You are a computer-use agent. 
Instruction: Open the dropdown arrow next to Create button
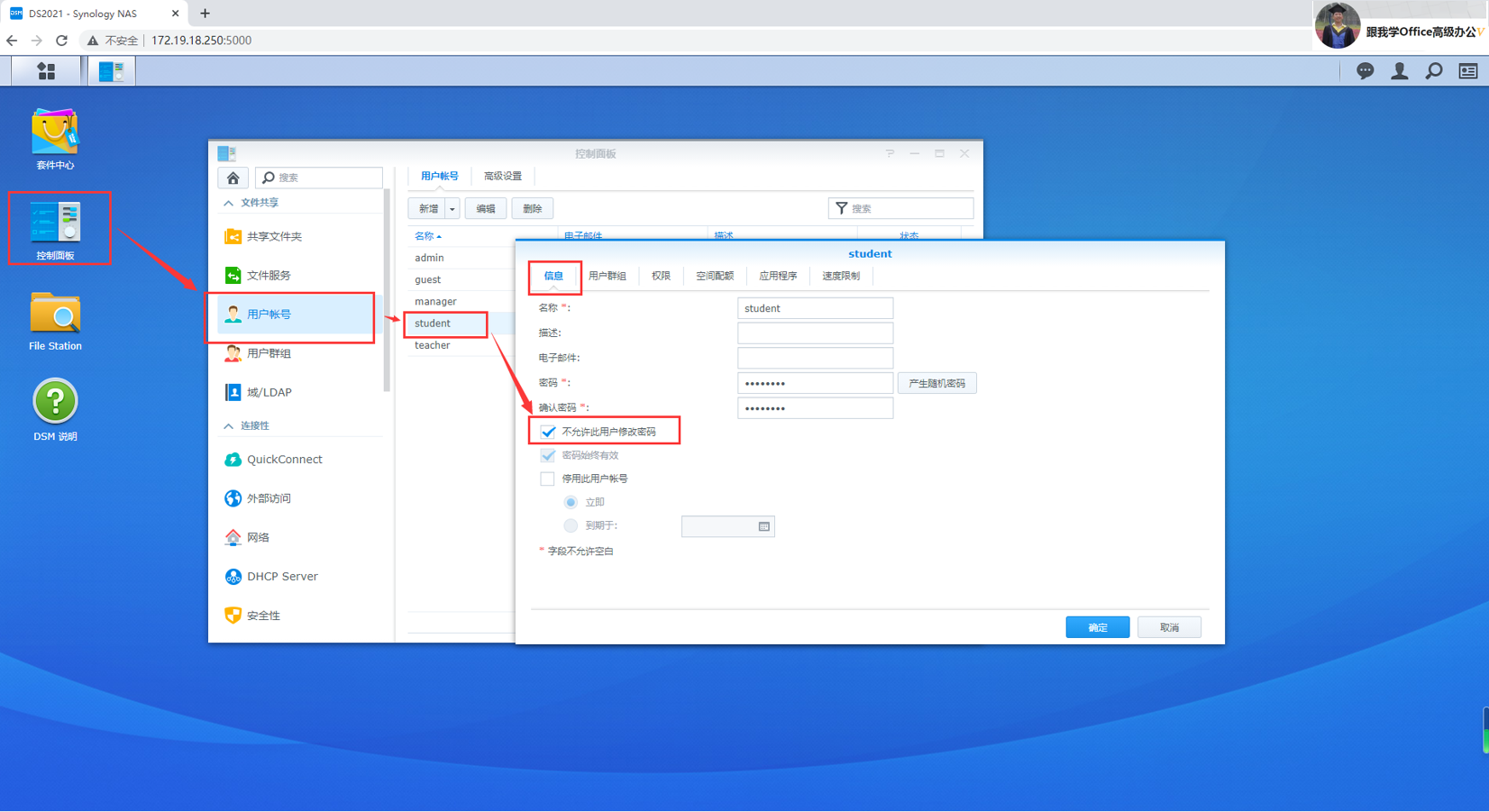pos(452,209)
